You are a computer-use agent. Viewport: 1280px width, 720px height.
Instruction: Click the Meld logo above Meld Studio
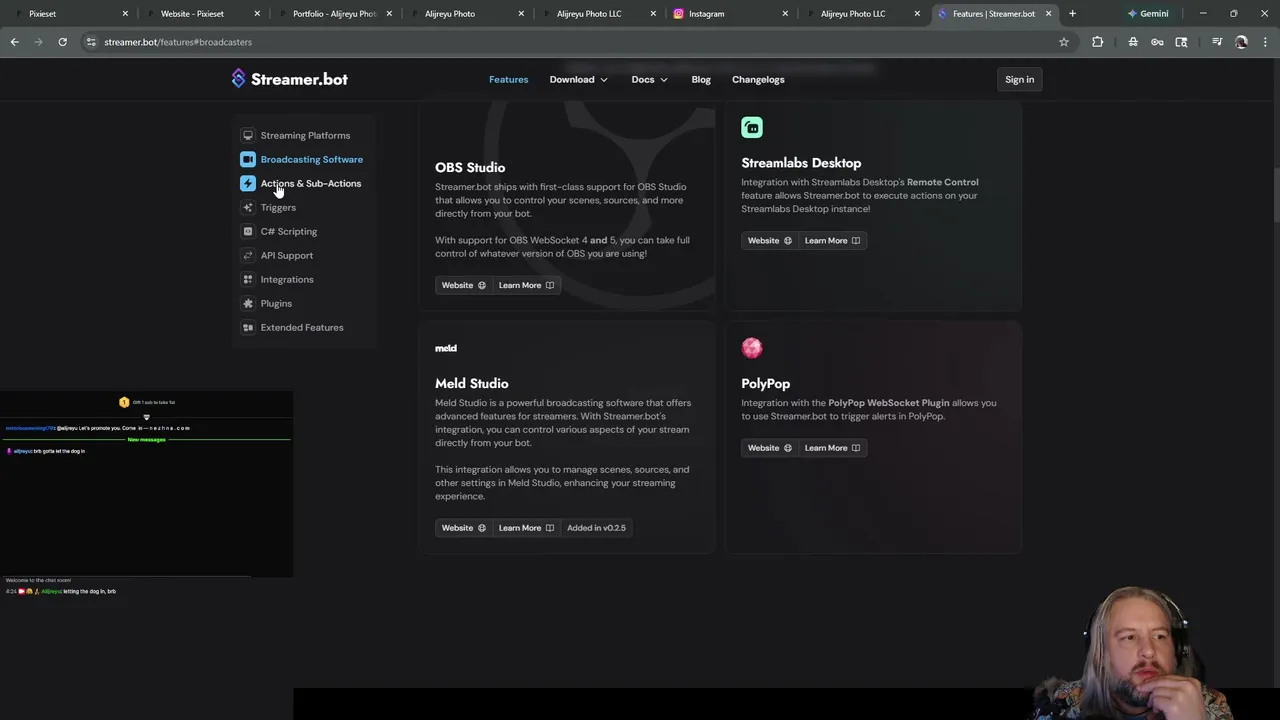pyautogui.click(x=446, y=348)
